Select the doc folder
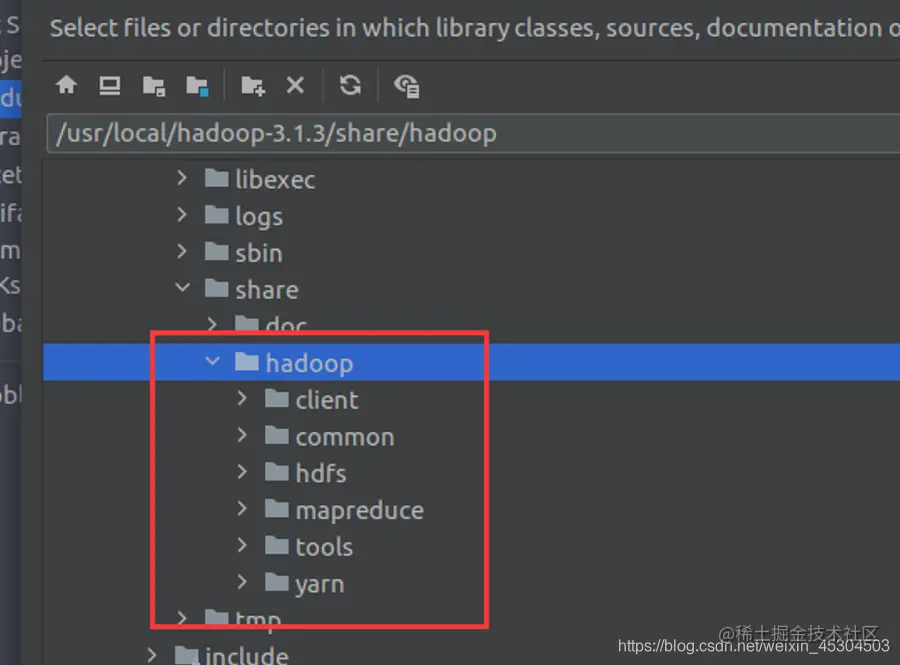 pos(271,325)
